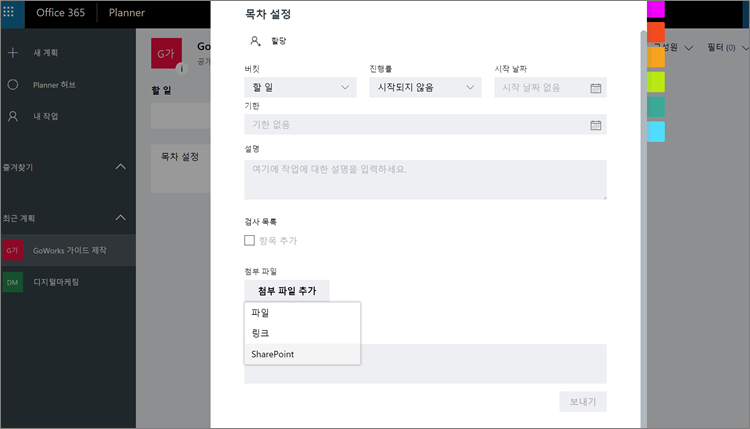
Task: Select the GoWorks 가이드 제작 plan tile icon
Action: pos(13,250)
